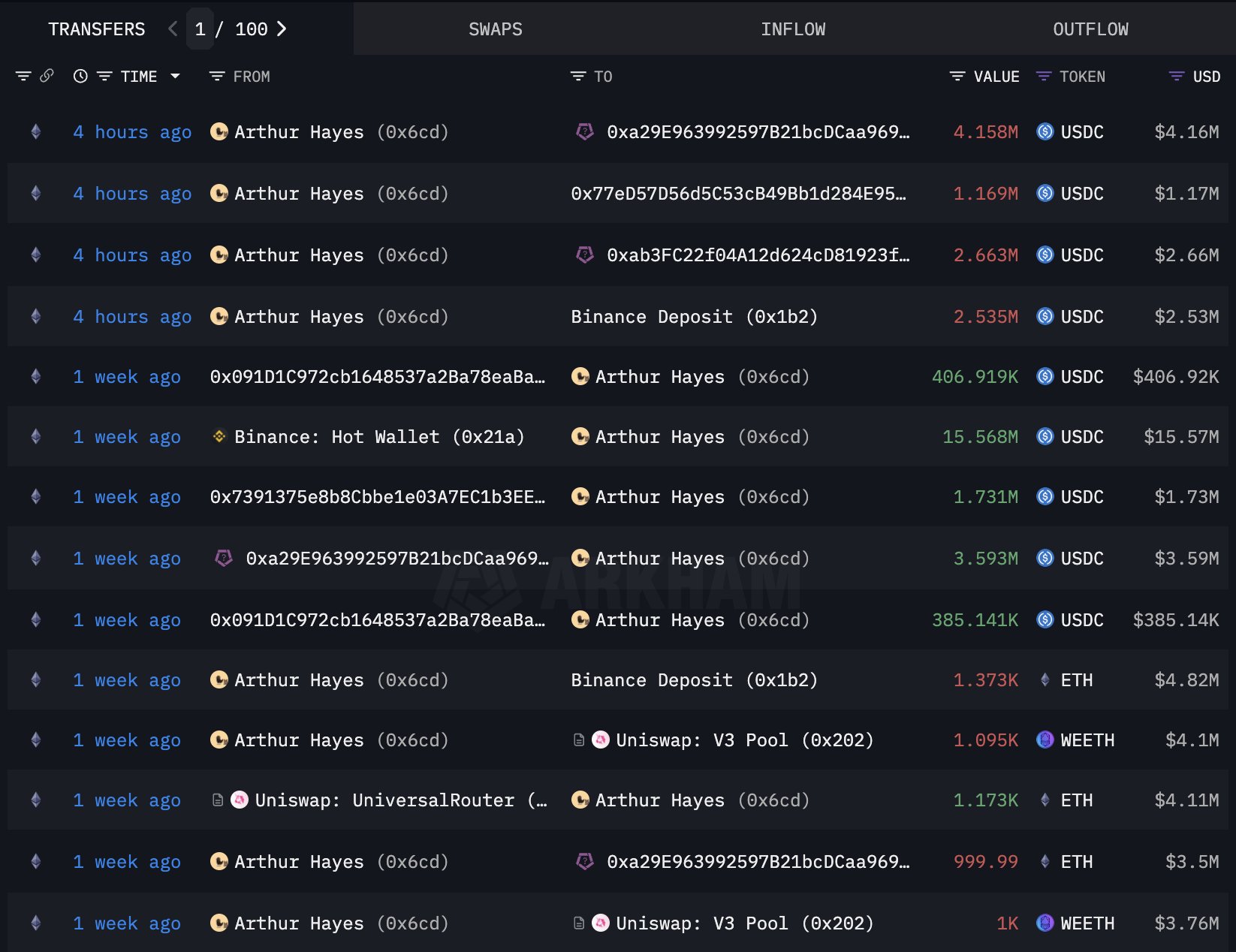The width and height of the screenshot is (1236, 952).
Task: Go to next transfers page
Action: point(282,29)
